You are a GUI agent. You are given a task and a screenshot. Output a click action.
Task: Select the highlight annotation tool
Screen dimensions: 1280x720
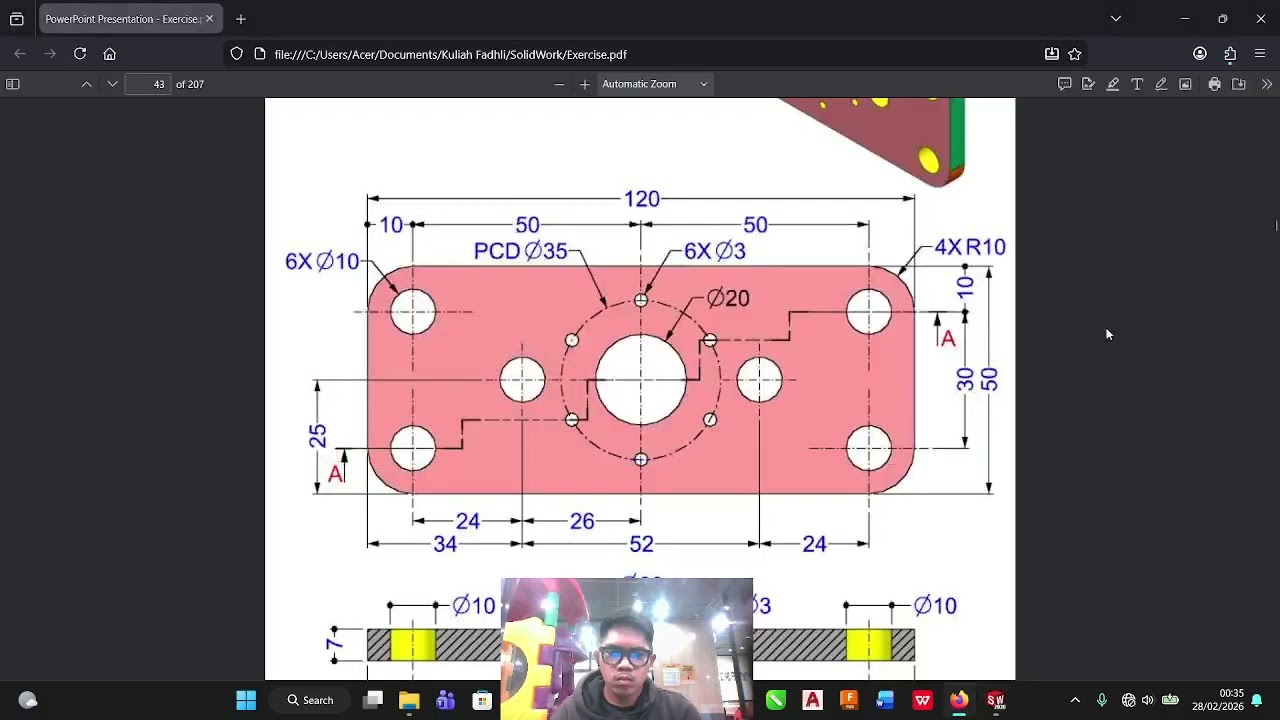1113,84
